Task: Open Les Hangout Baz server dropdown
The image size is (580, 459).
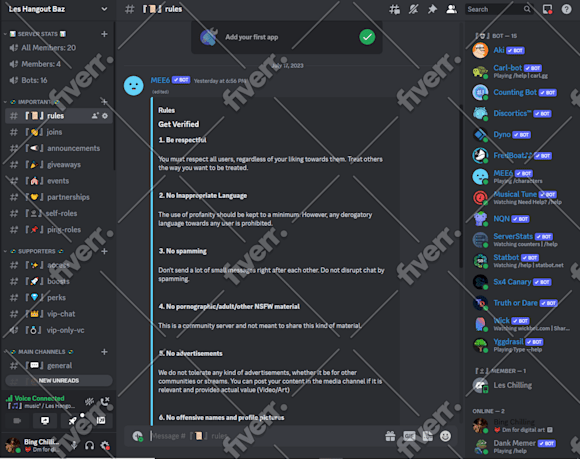Action: pos(57,9)
